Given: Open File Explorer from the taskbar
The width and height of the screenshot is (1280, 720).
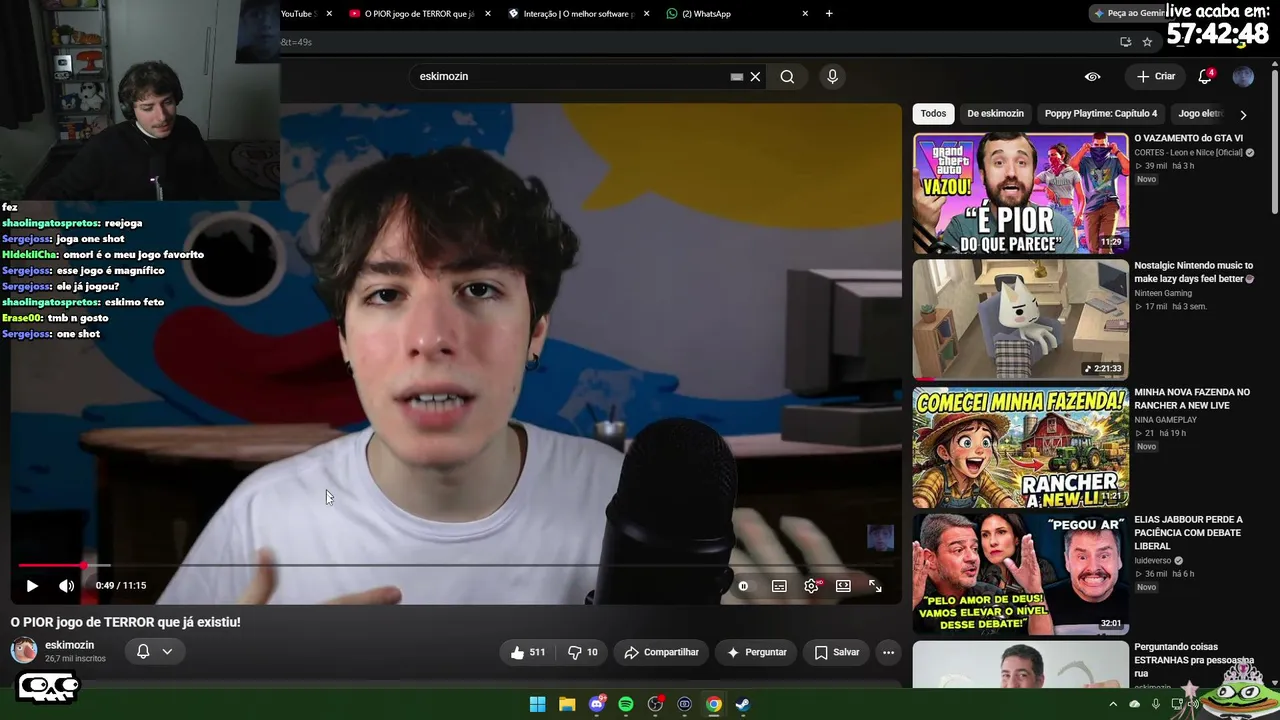Looking at the screenshot, I should click(567, 704).
